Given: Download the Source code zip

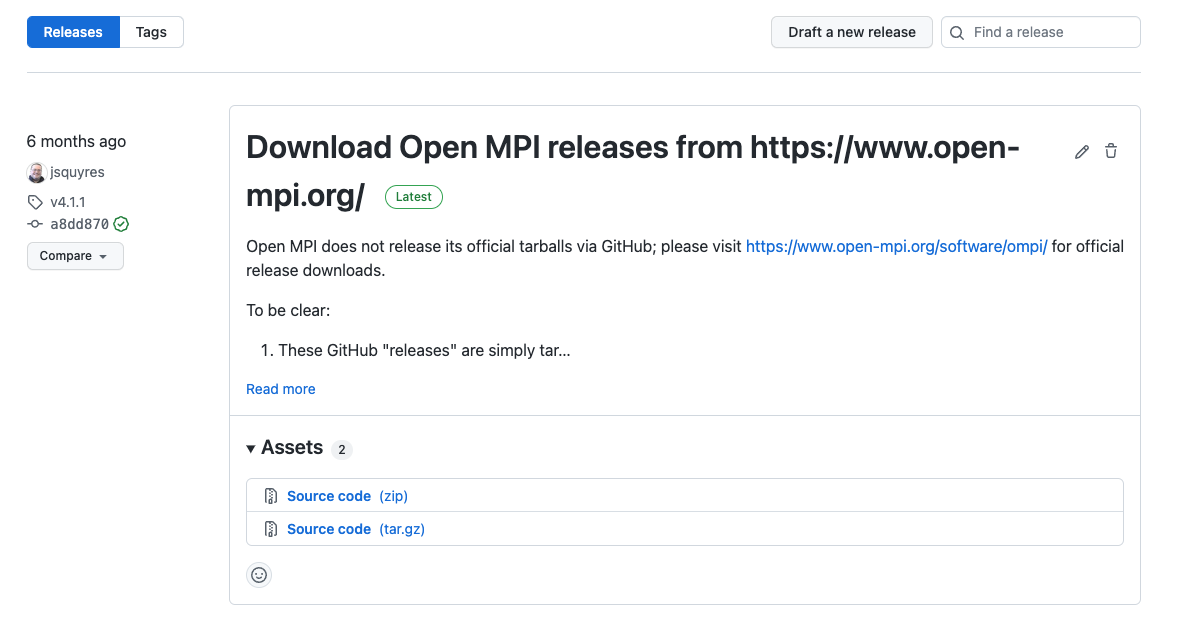Looking at the screenshot, I should [329, 496].
